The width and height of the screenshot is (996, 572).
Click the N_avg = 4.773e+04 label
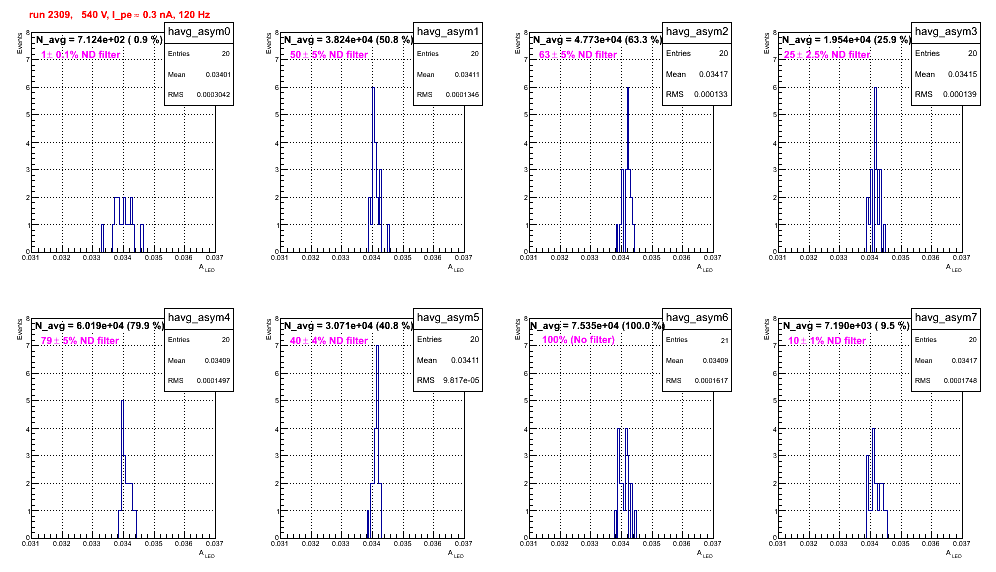click(596, 39)
